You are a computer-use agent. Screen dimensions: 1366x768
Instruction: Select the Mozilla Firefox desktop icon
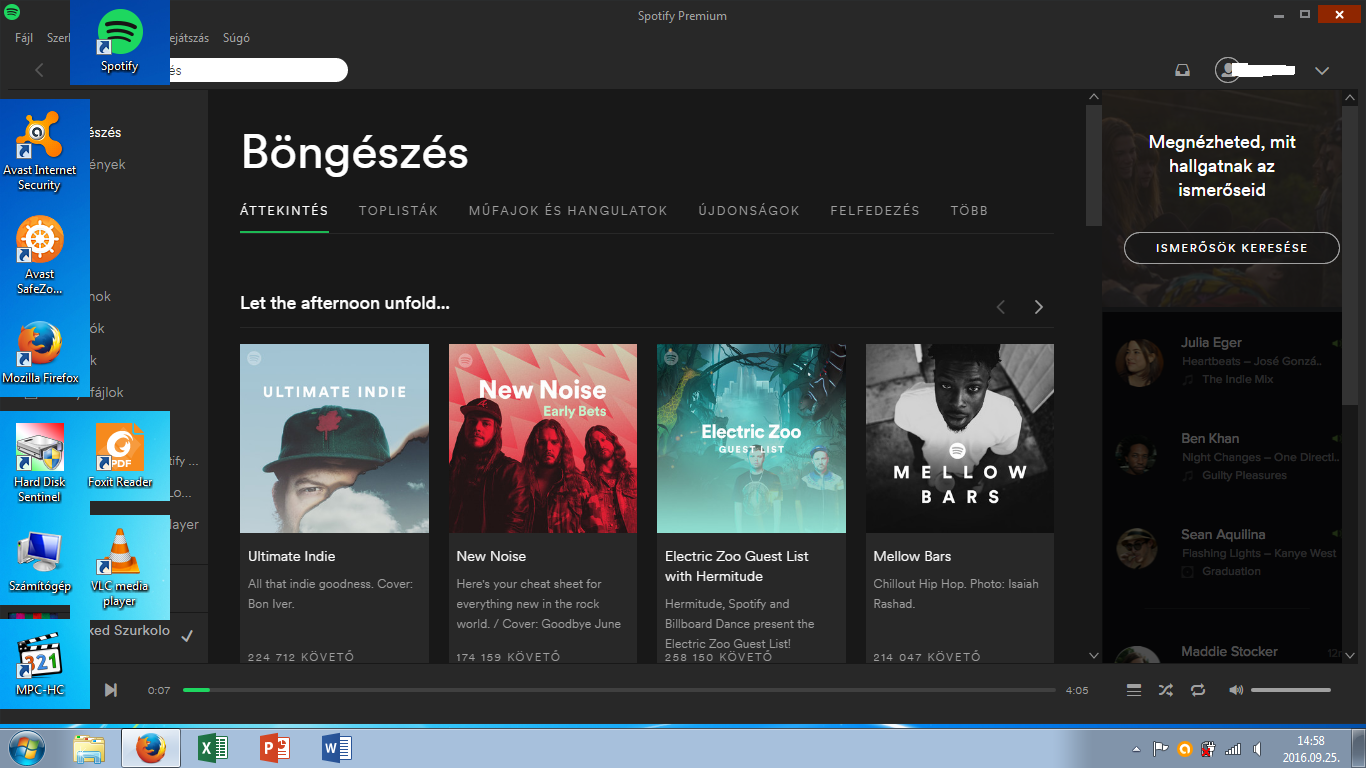click(x=40, y=353)
